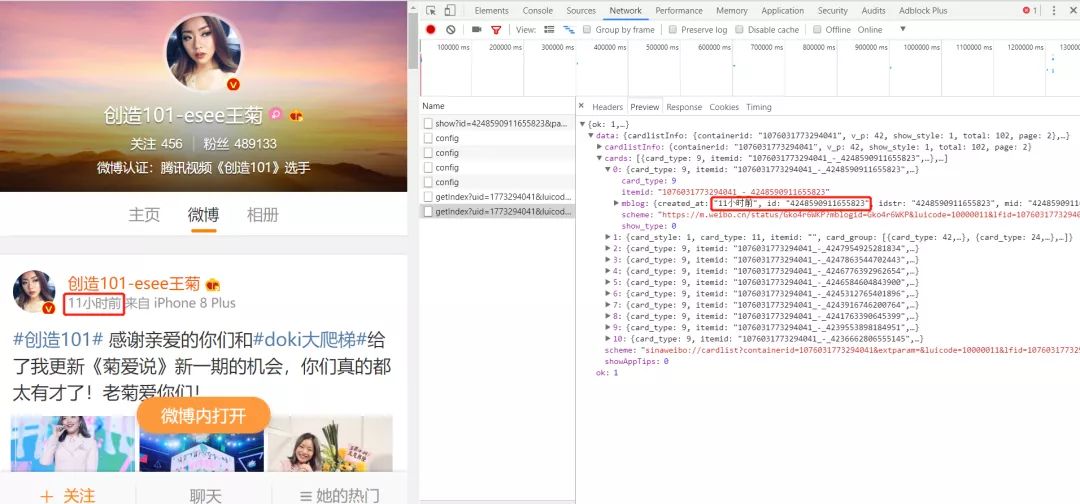
Task: Open the Timing sub-tab
Action: click(x=758, y=107)
